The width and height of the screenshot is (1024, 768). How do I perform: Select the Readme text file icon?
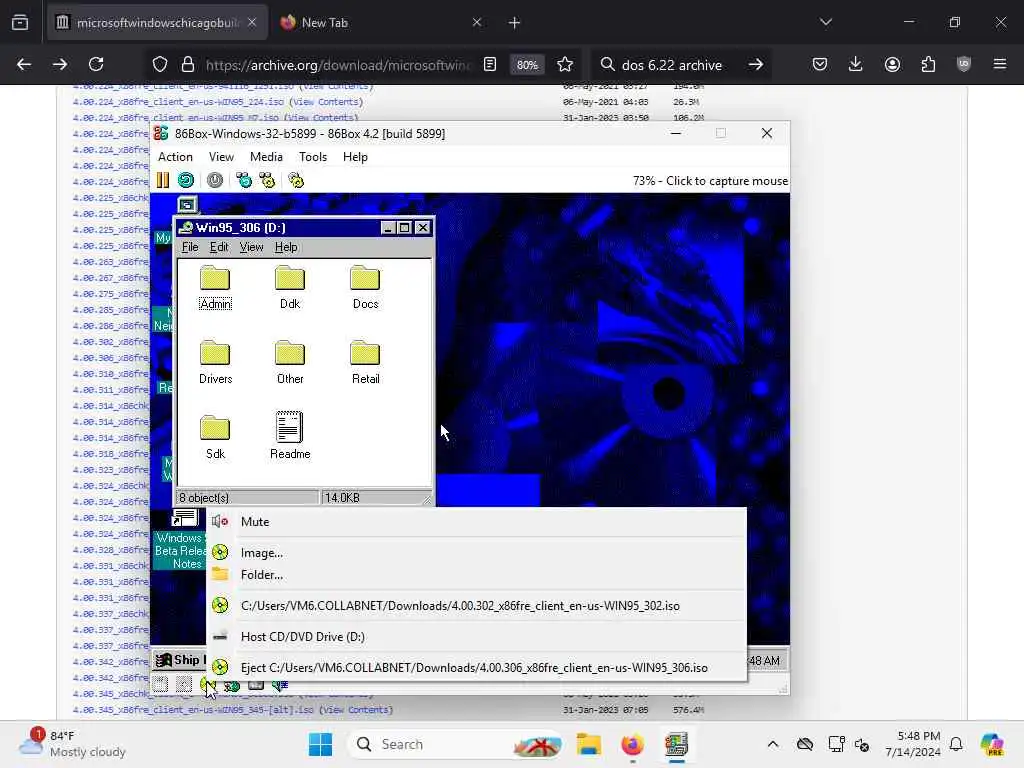pos(290,436)
